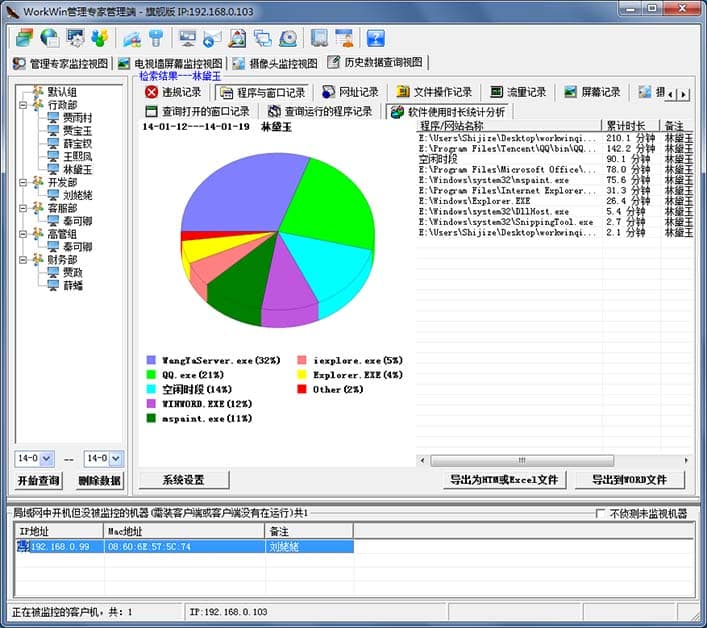The image size is (707, 628).
Task: Tick the 不侦测未监视机器 checkbox
Action: point(601,513)
